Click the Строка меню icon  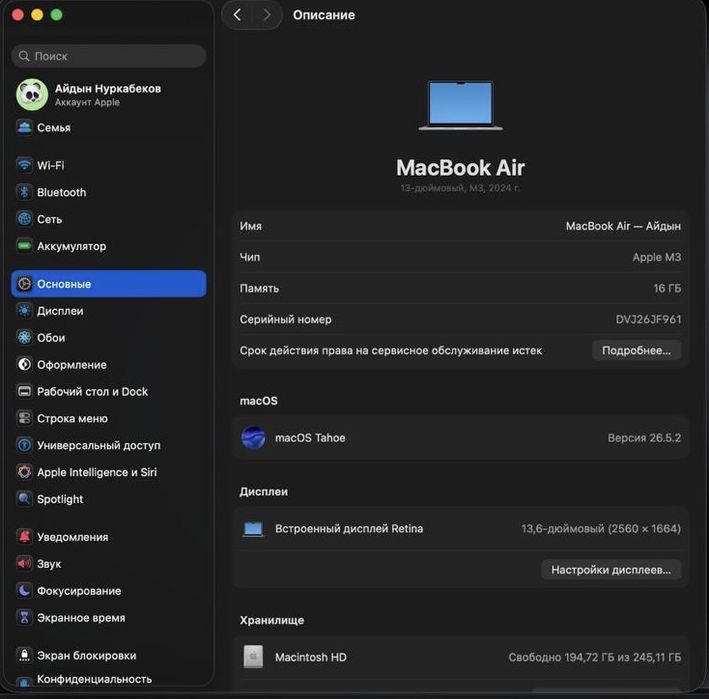tap(24, 418)
